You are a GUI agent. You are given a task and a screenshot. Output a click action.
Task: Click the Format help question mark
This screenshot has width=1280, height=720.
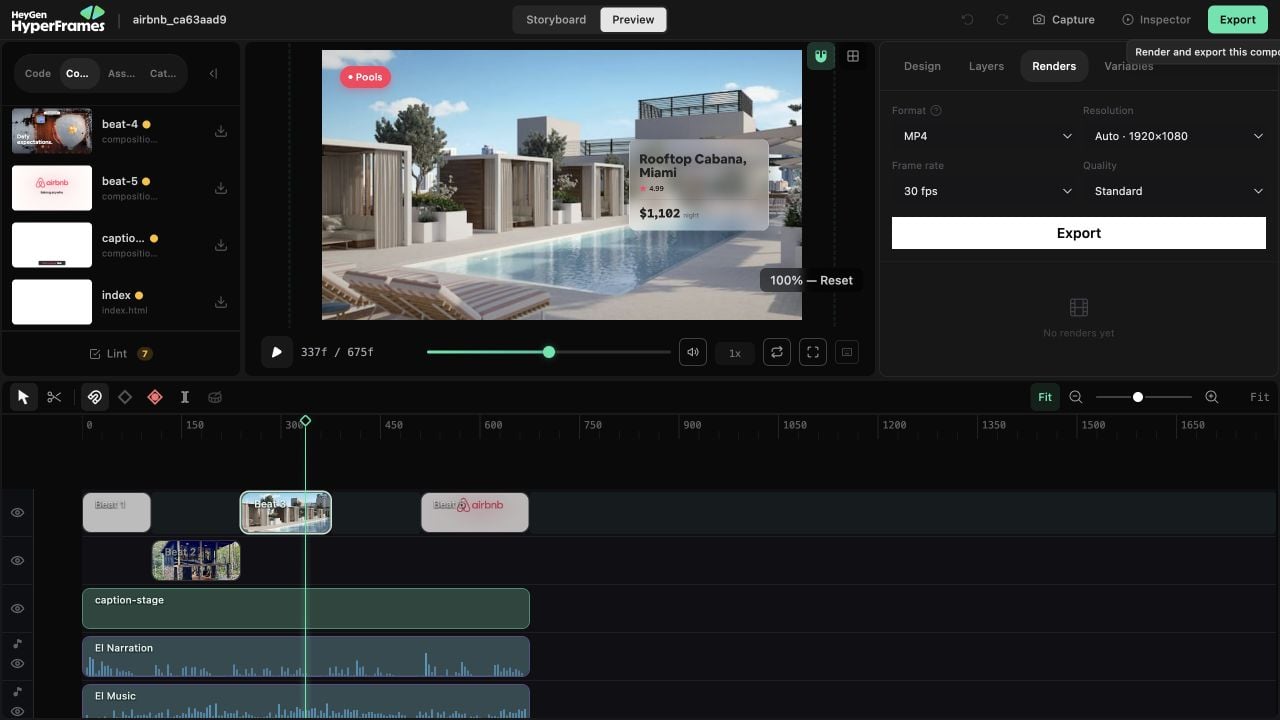pos(936,111)
